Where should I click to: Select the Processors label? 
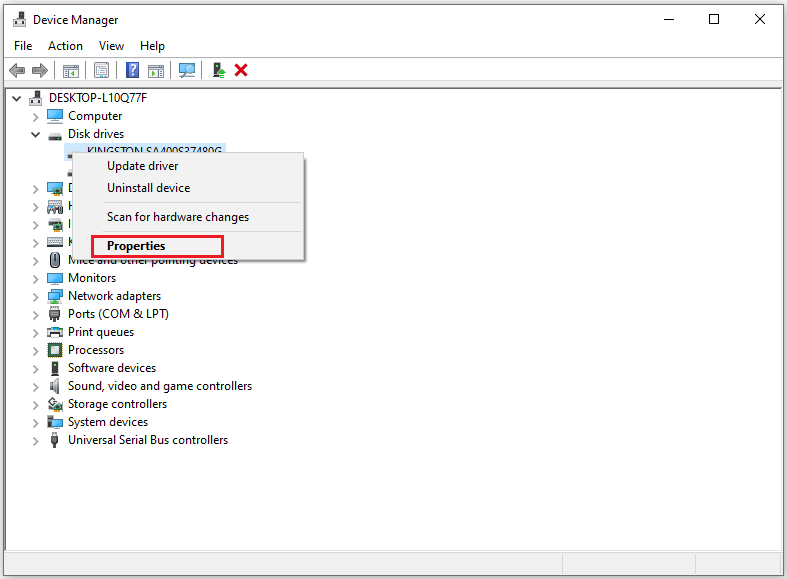click(96, 350)
